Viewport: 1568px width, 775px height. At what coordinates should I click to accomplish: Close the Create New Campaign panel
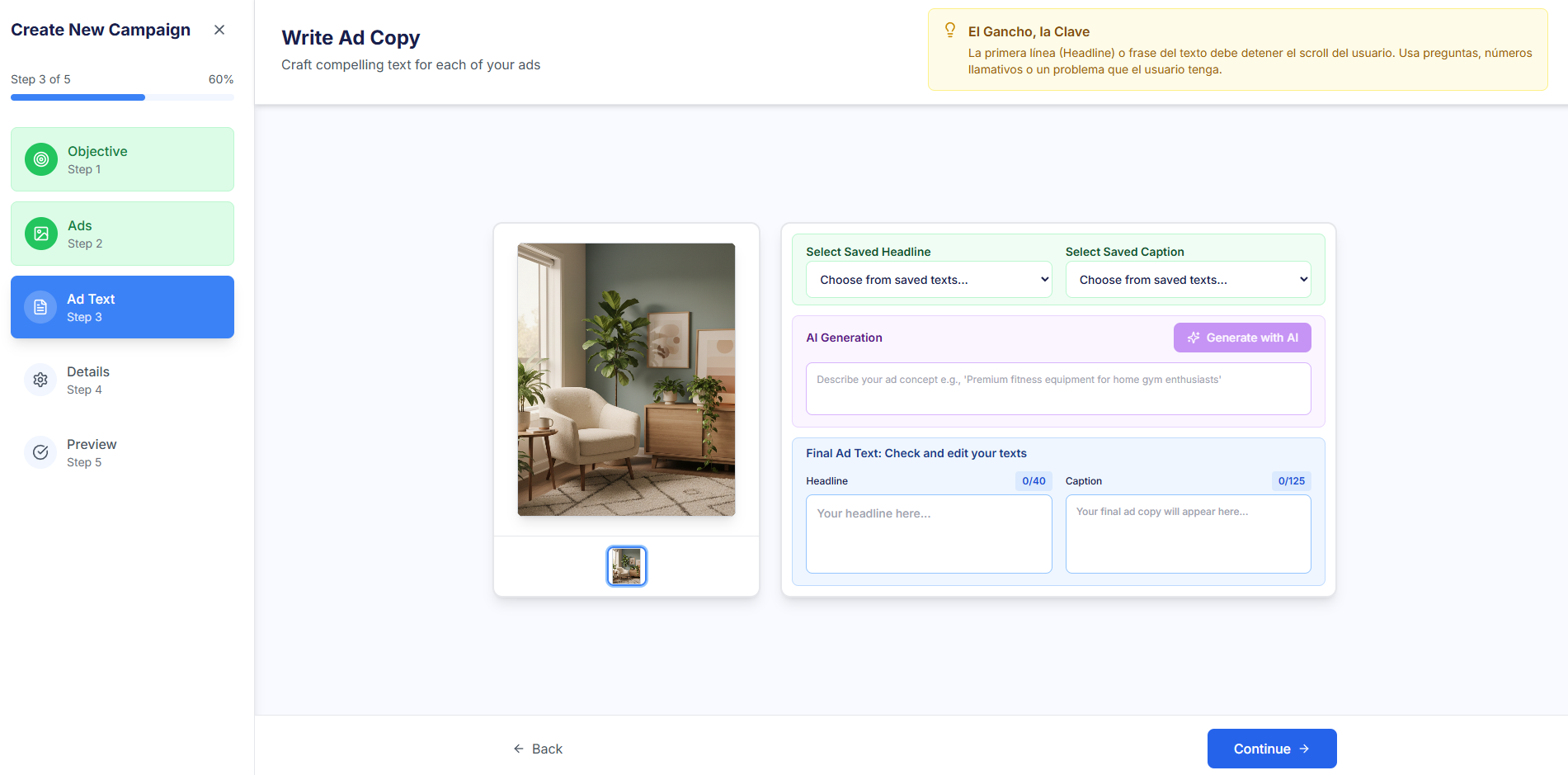[219, 30]
